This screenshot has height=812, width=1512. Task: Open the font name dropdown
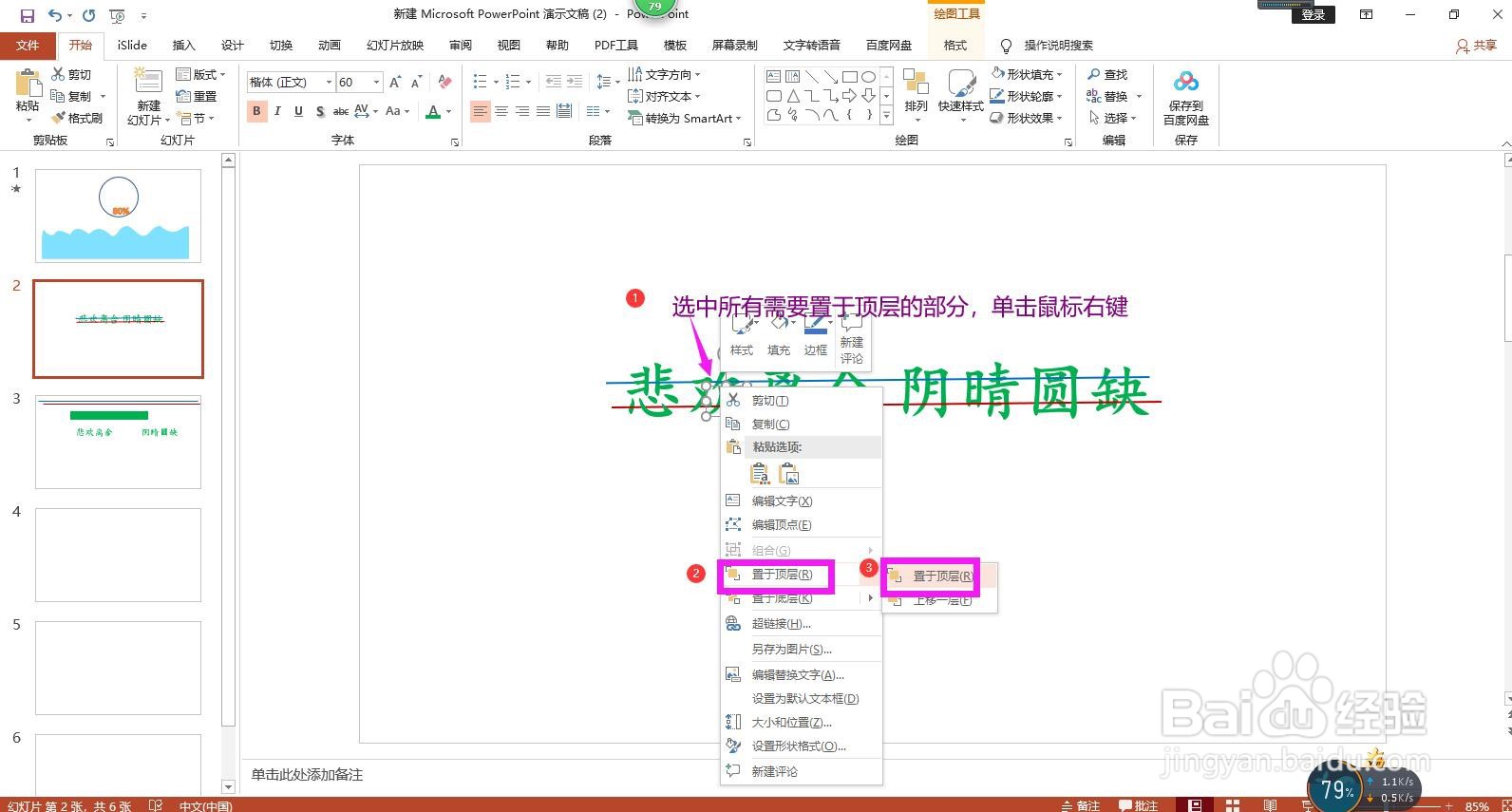(330, 83)
